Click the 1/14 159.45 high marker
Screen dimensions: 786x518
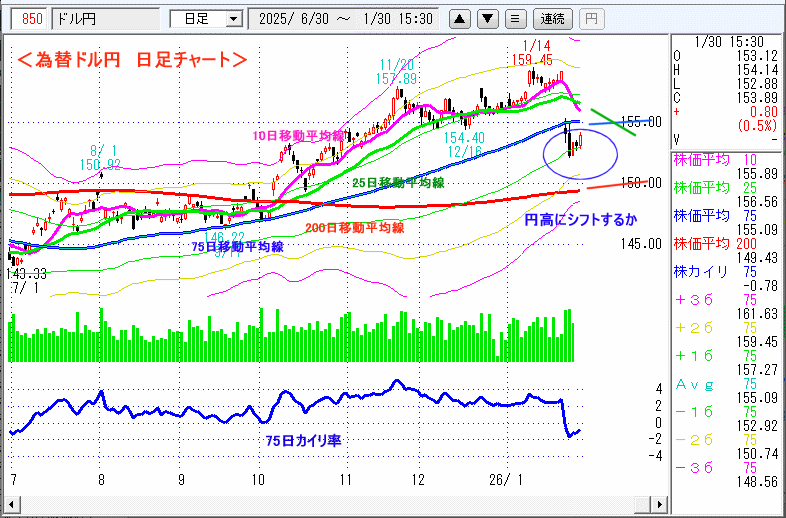537,53
